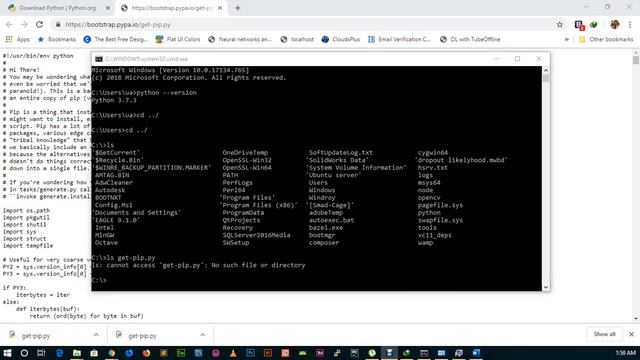Open the Flat UI Colors bookmark

(178, 39)
